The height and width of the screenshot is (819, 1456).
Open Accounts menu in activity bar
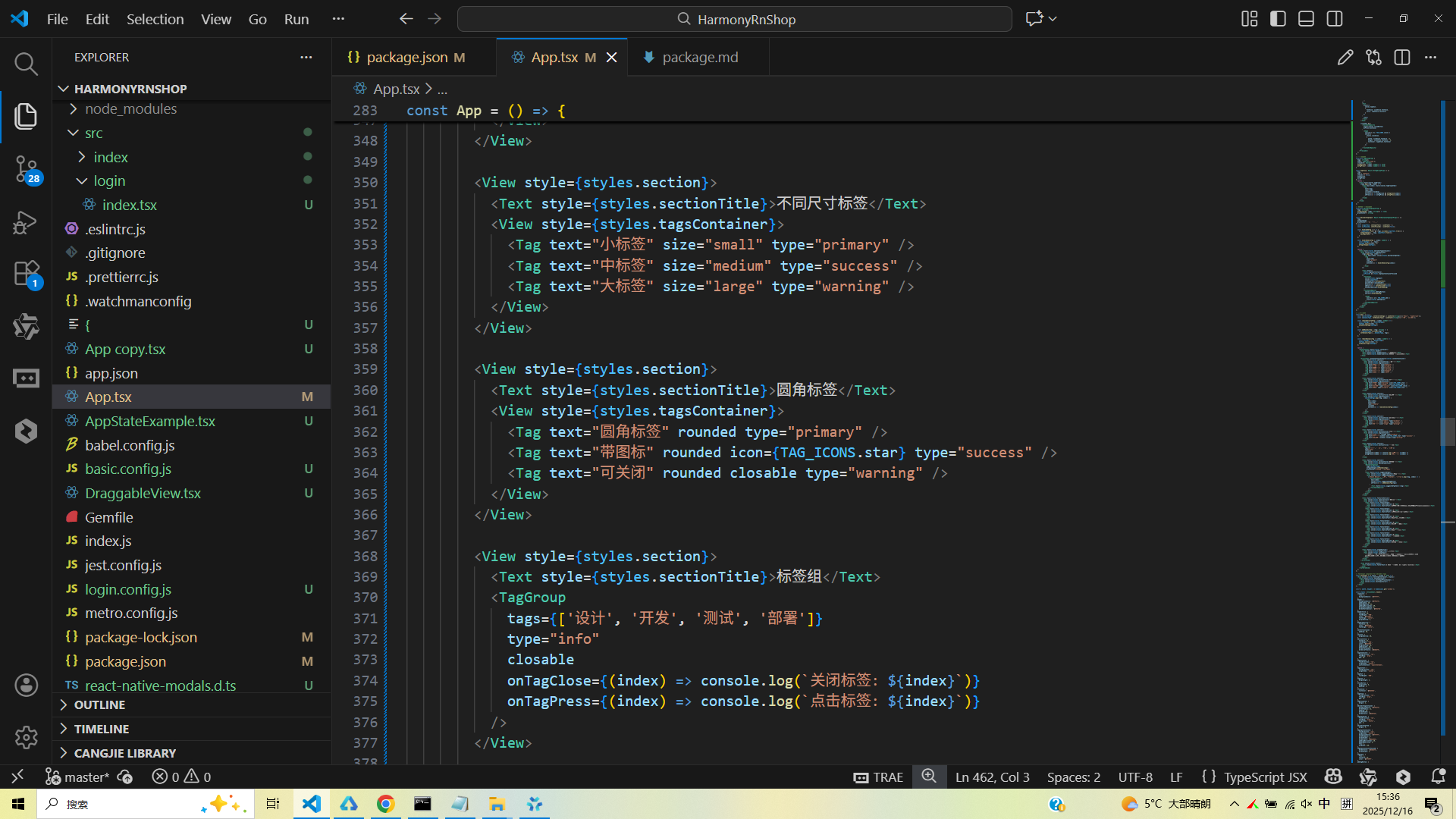[26, 685]
